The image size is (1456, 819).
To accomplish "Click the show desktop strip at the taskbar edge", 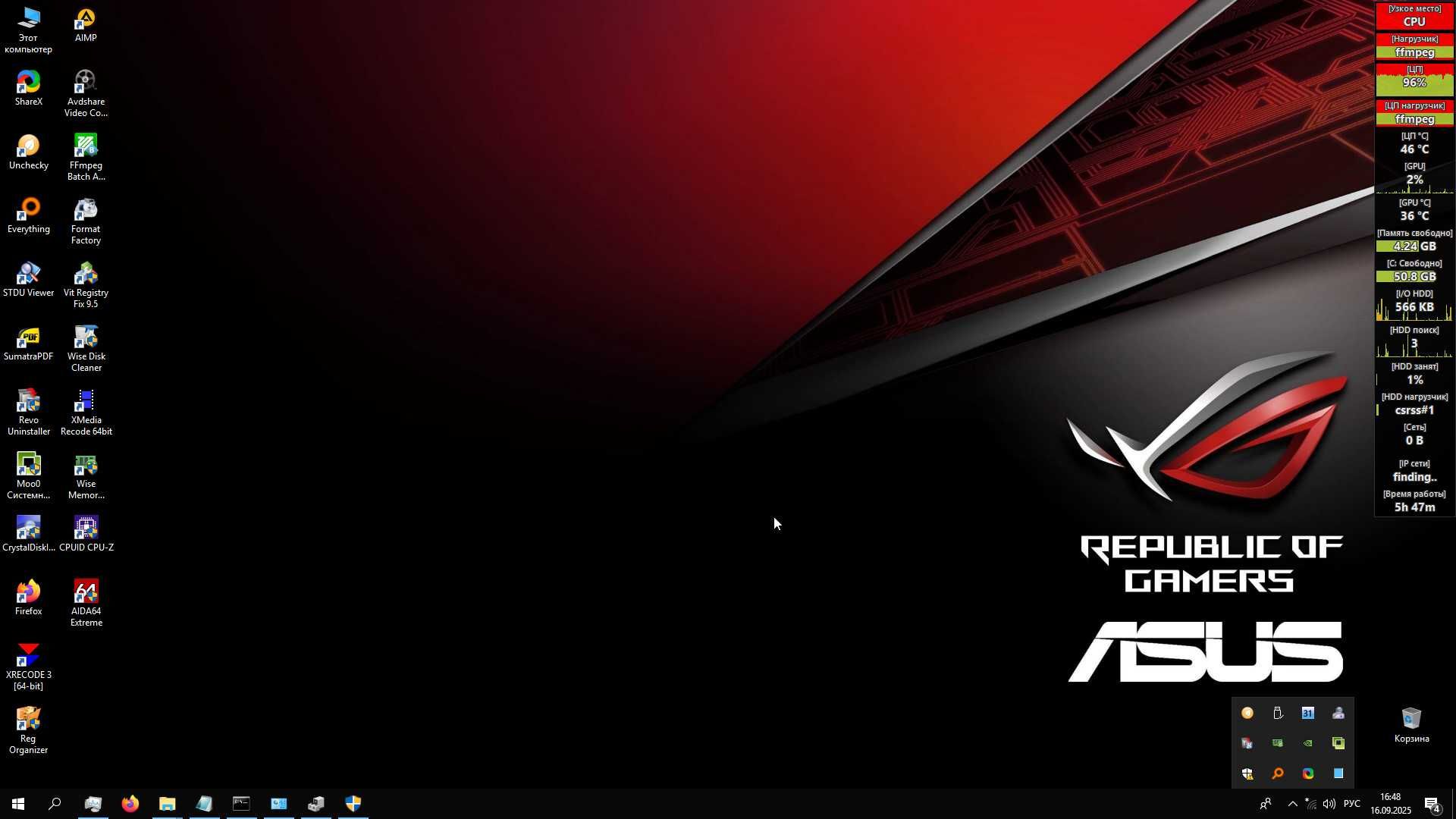I will point(1453,804).
